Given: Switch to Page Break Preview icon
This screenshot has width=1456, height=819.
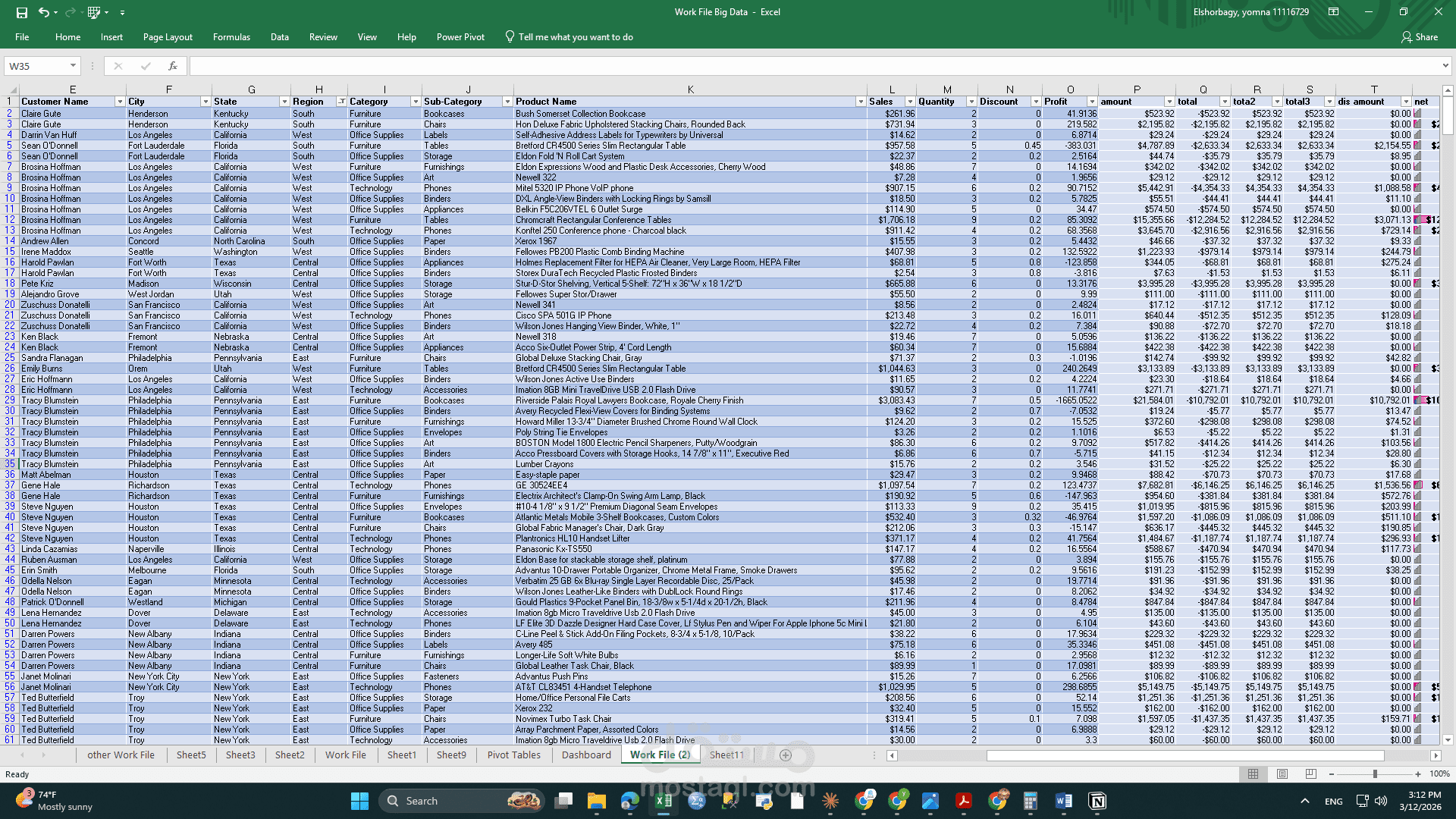Looking at the screenshot, I should (1311, 774).
